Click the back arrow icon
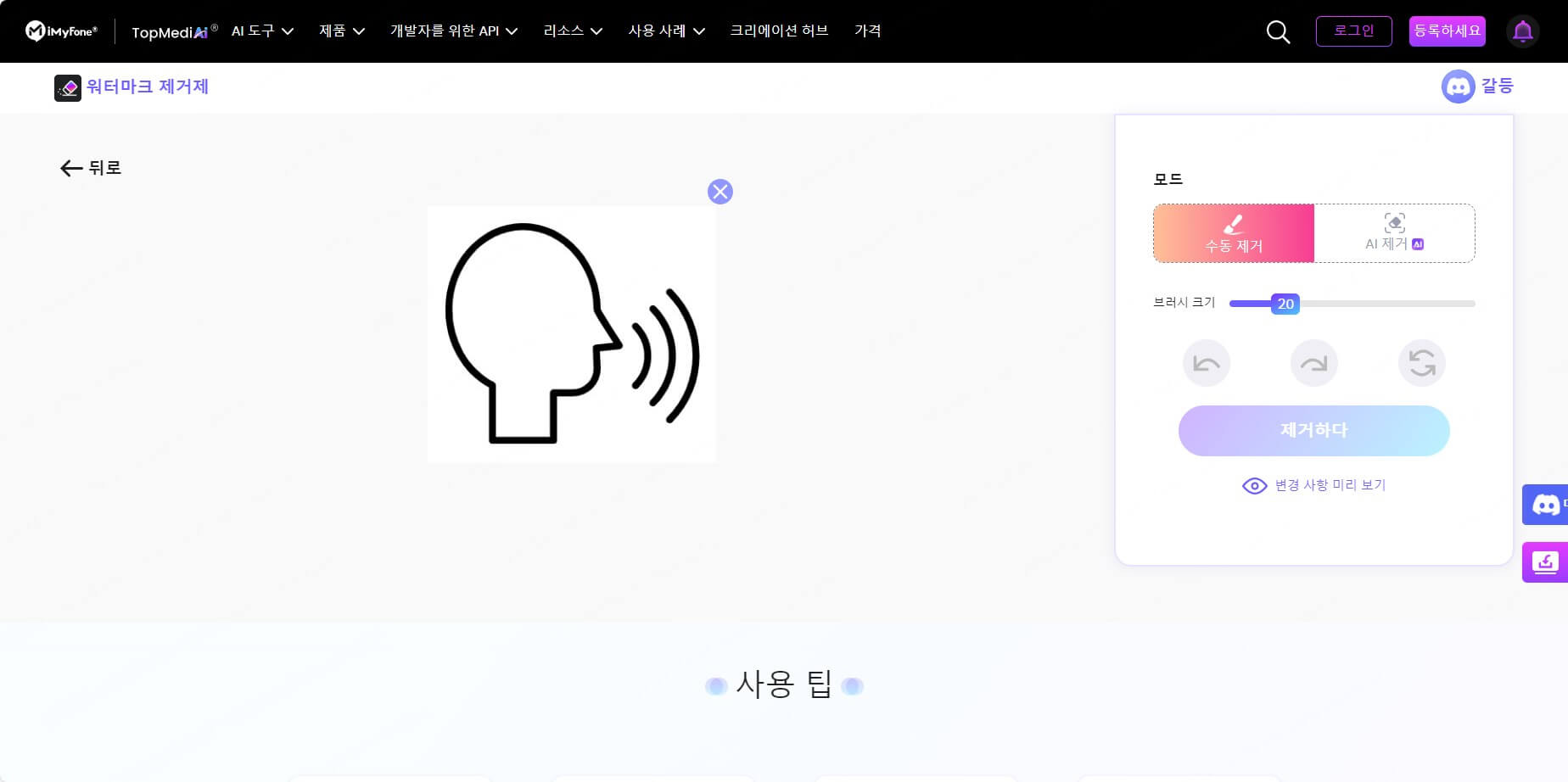The width and height of the screenshot is (1568, 782). pyautogui.click(x=71, y=168)
